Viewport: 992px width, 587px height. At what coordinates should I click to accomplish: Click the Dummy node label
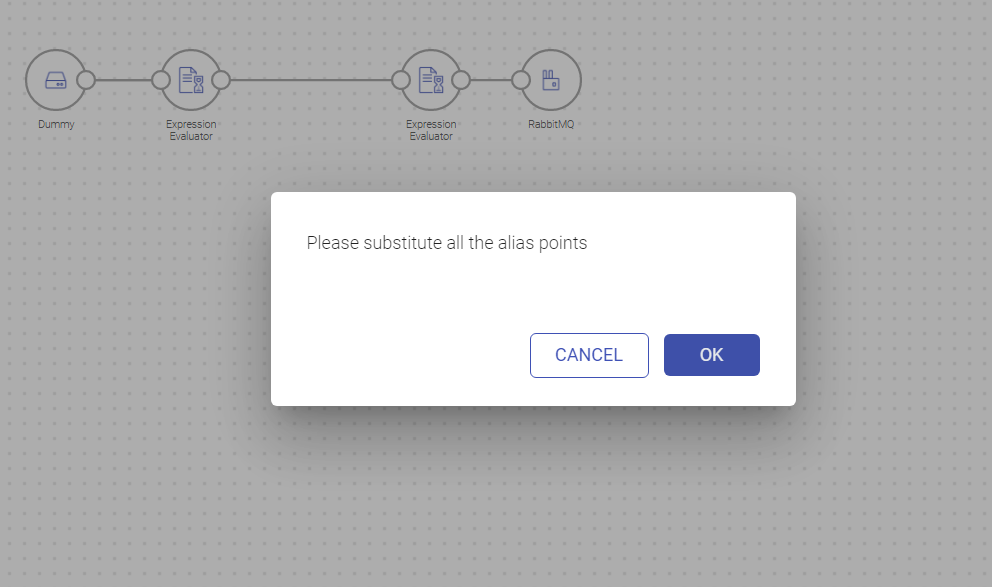coord(56,124)
